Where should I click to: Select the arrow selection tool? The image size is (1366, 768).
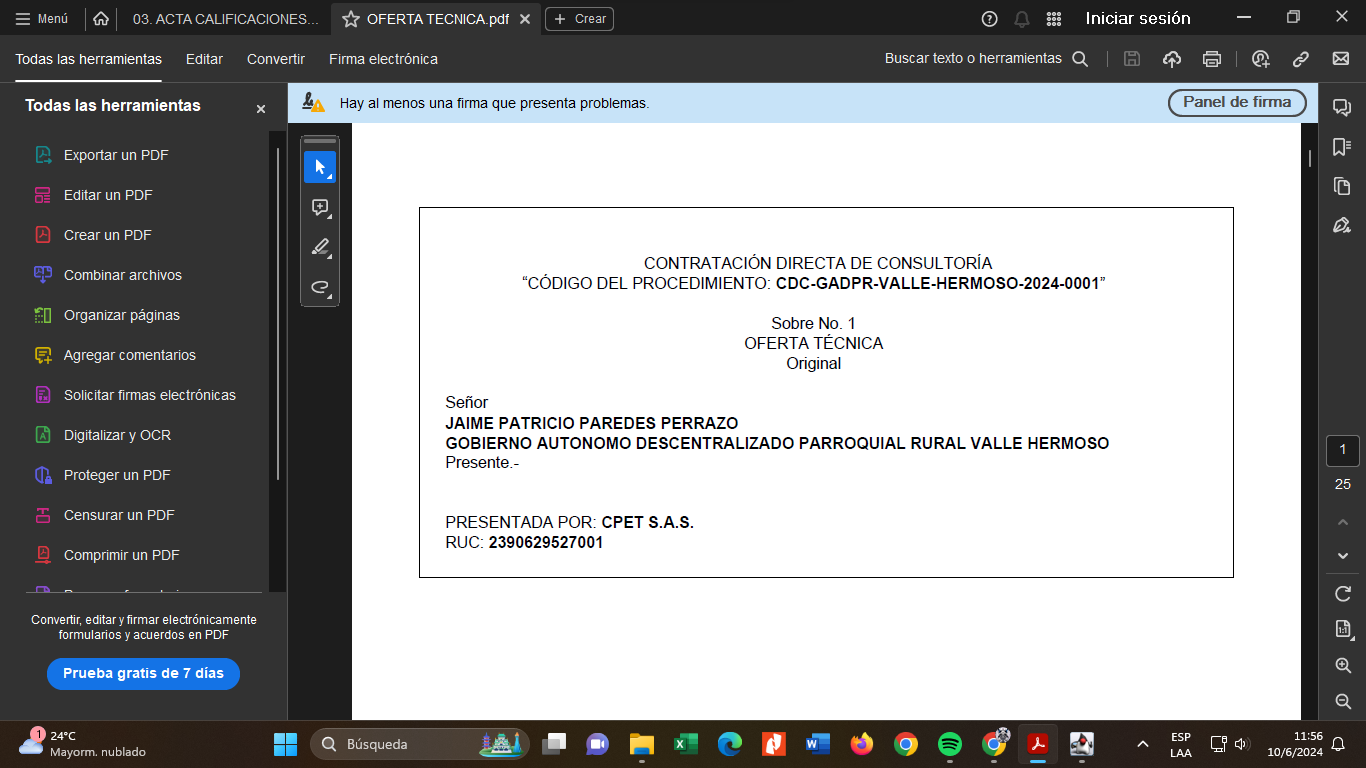[x=320, y=167]
